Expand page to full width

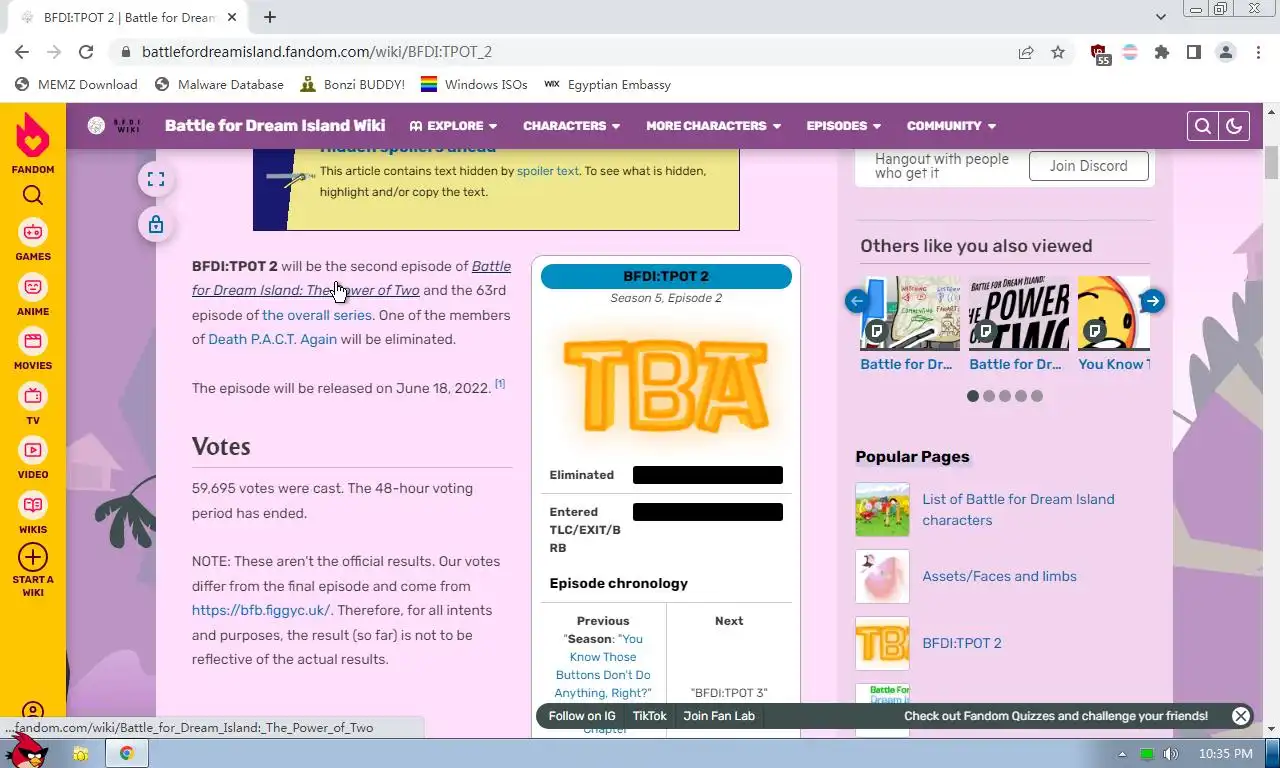tap(156, 180)
